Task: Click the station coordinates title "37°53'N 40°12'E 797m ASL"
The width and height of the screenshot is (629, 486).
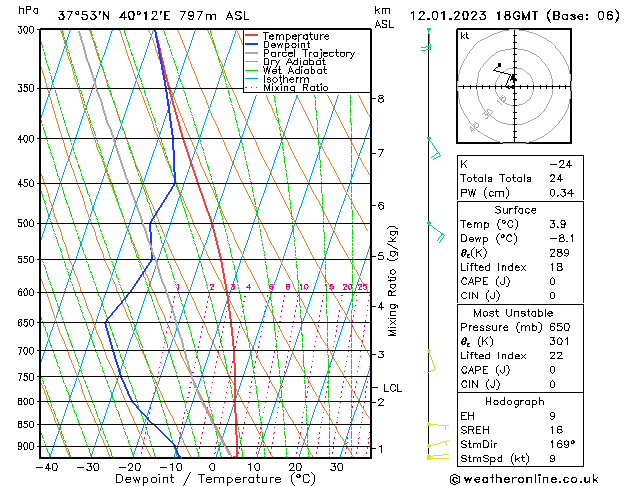Action: click(153, 16)
